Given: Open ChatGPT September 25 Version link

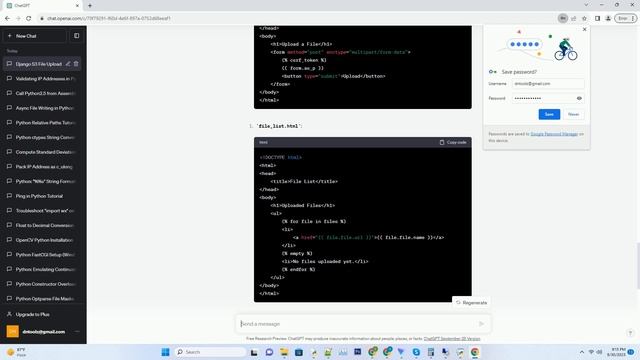Looking at the screenshot, I should tap(452, 339).
